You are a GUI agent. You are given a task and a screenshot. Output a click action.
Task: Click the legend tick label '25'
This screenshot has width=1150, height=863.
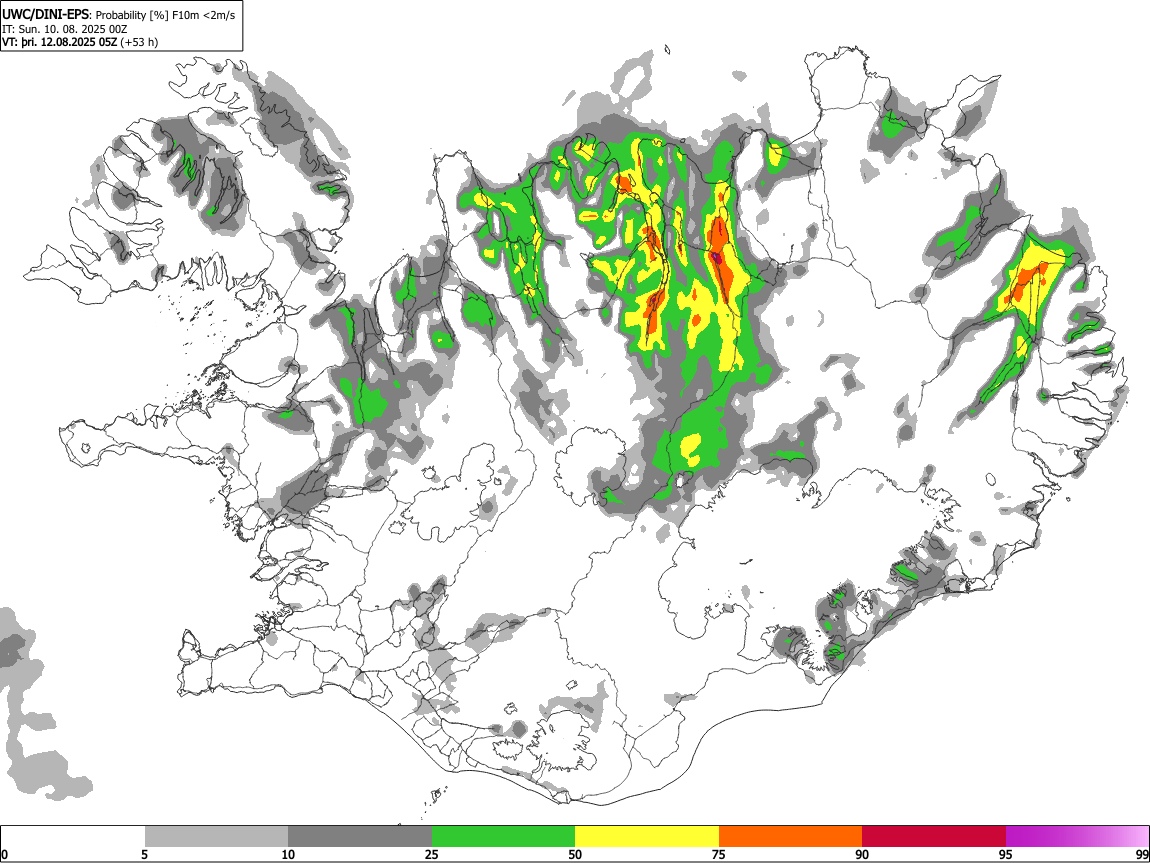[432, 854]
